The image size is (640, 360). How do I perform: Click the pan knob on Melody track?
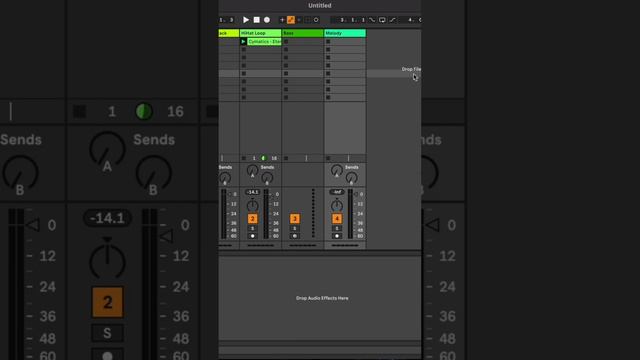click(337, 205)
